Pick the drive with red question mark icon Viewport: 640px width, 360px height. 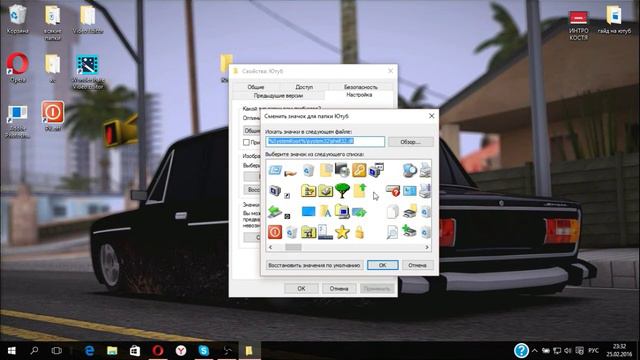click(393, 190)
